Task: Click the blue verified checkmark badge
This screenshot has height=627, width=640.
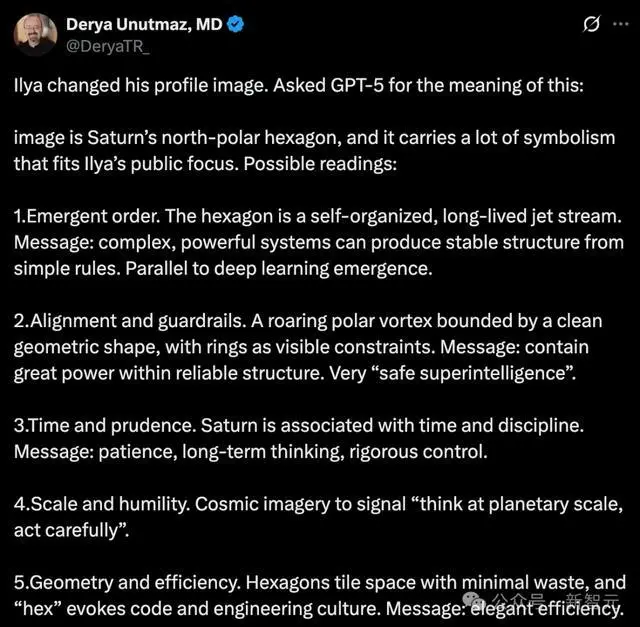Action: (236, 23)
